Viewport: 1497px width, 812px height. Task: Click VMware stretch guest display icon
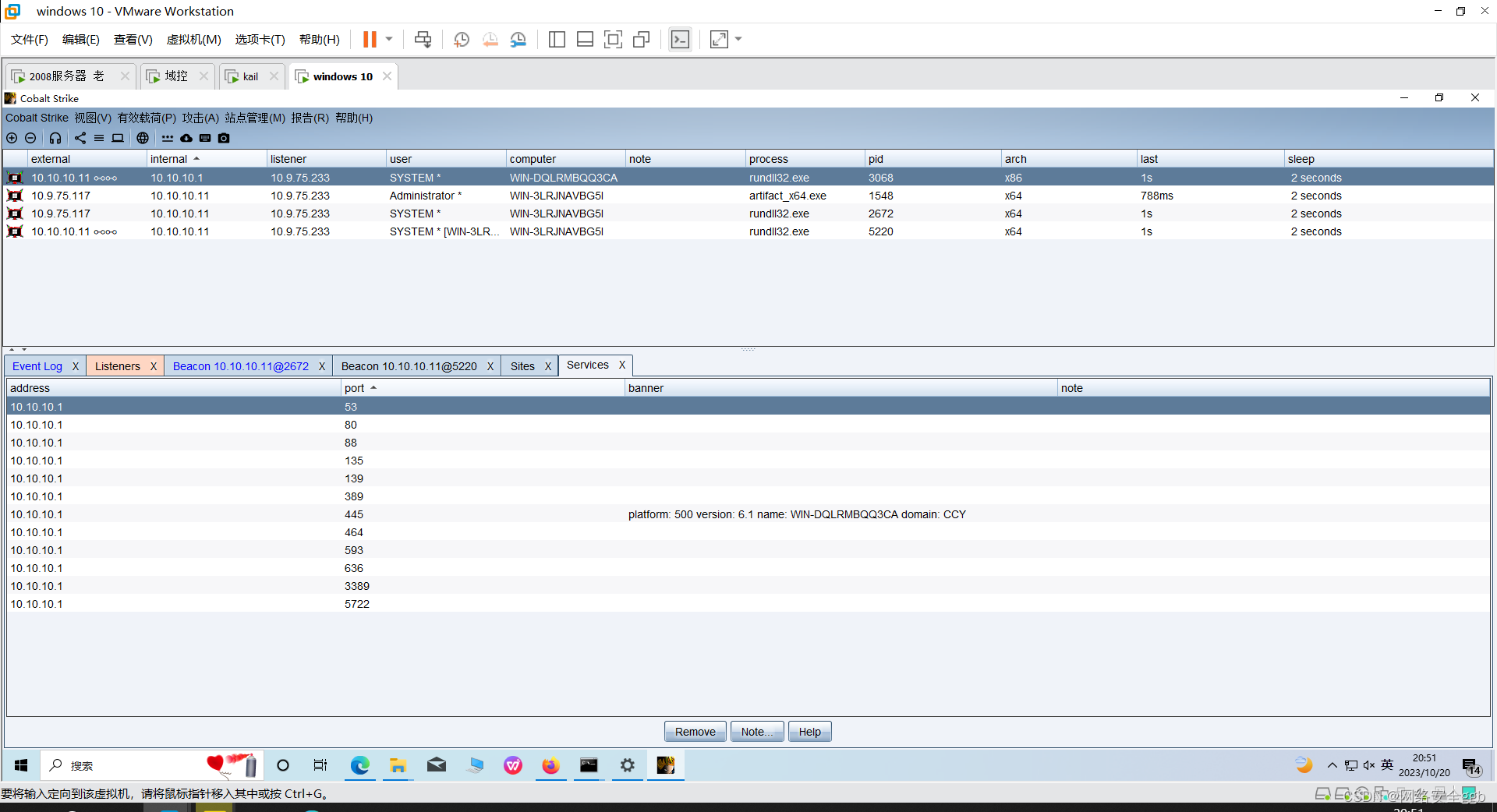click(x=719, y=39)
